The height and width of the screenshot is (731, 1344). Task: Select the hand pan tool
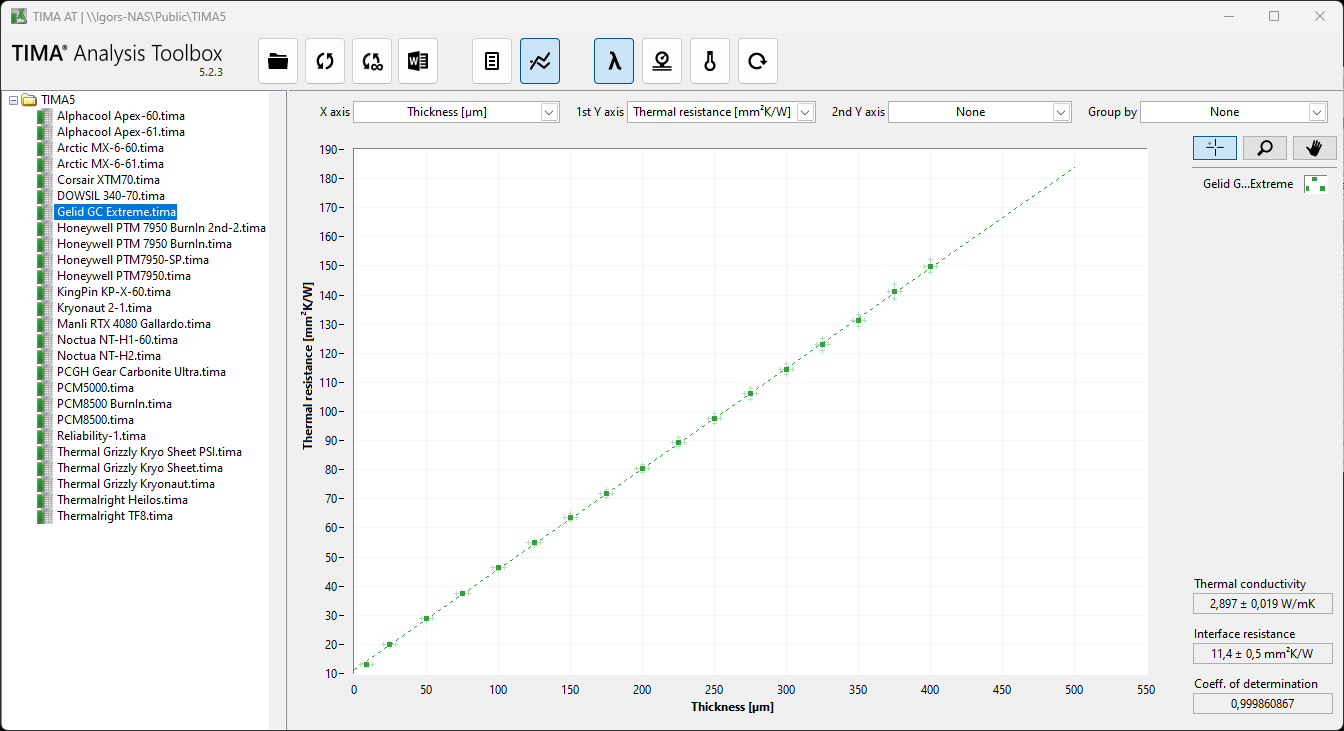point(1315,148)
